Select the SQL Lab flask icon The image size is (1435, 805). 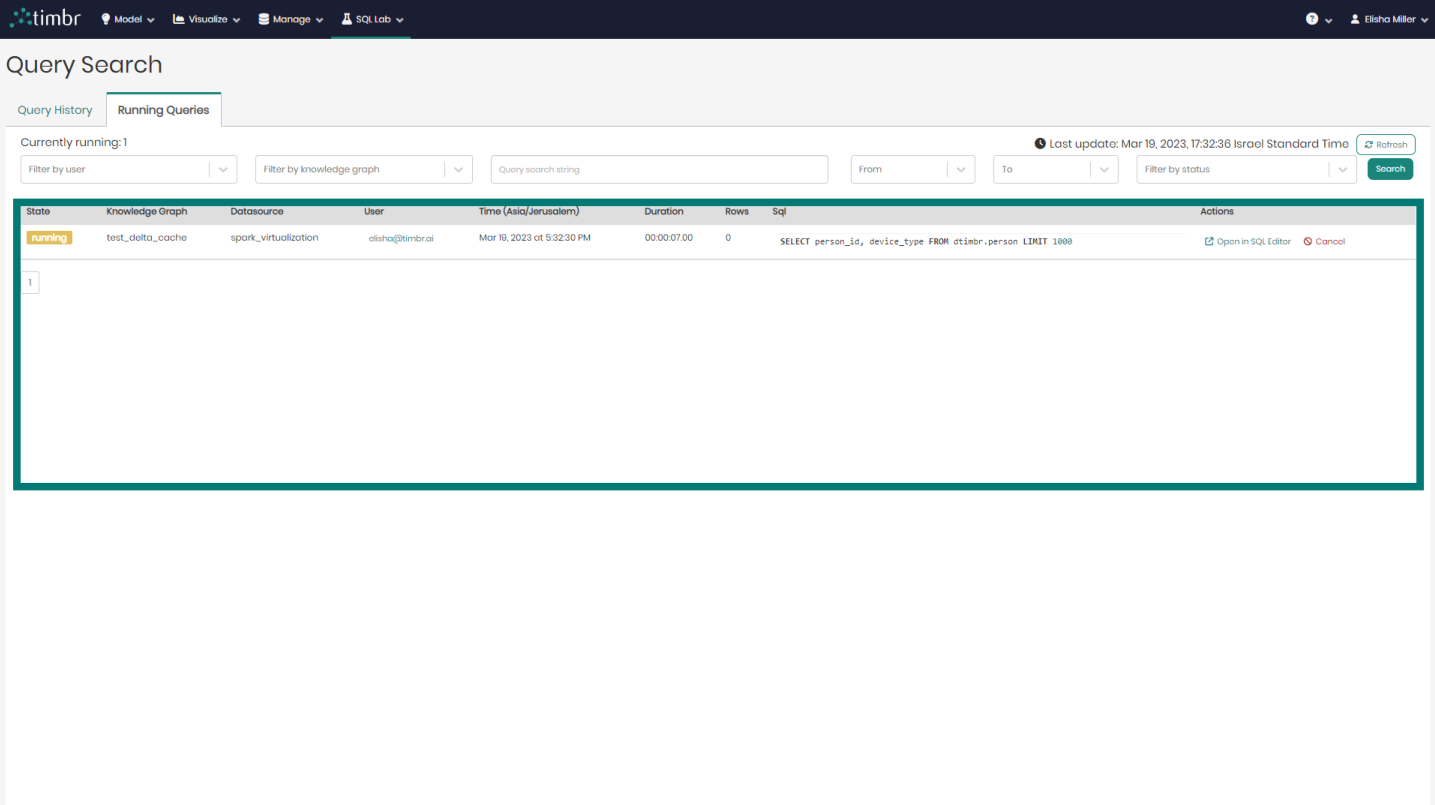[344, 18]
